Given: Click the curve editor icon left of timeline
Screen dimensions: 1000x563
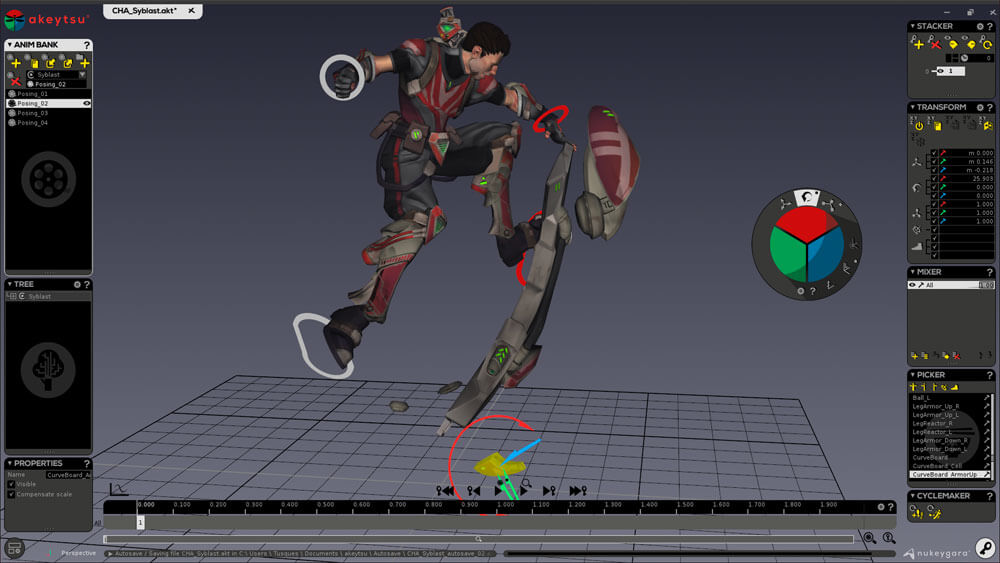Looking at the screenshot, I should tap(118, 489).
